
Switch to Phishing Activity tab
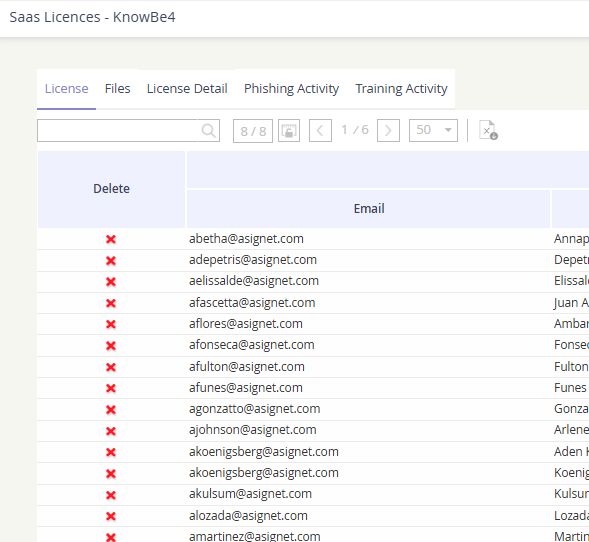pyautogui.click(x=291, y=89)
